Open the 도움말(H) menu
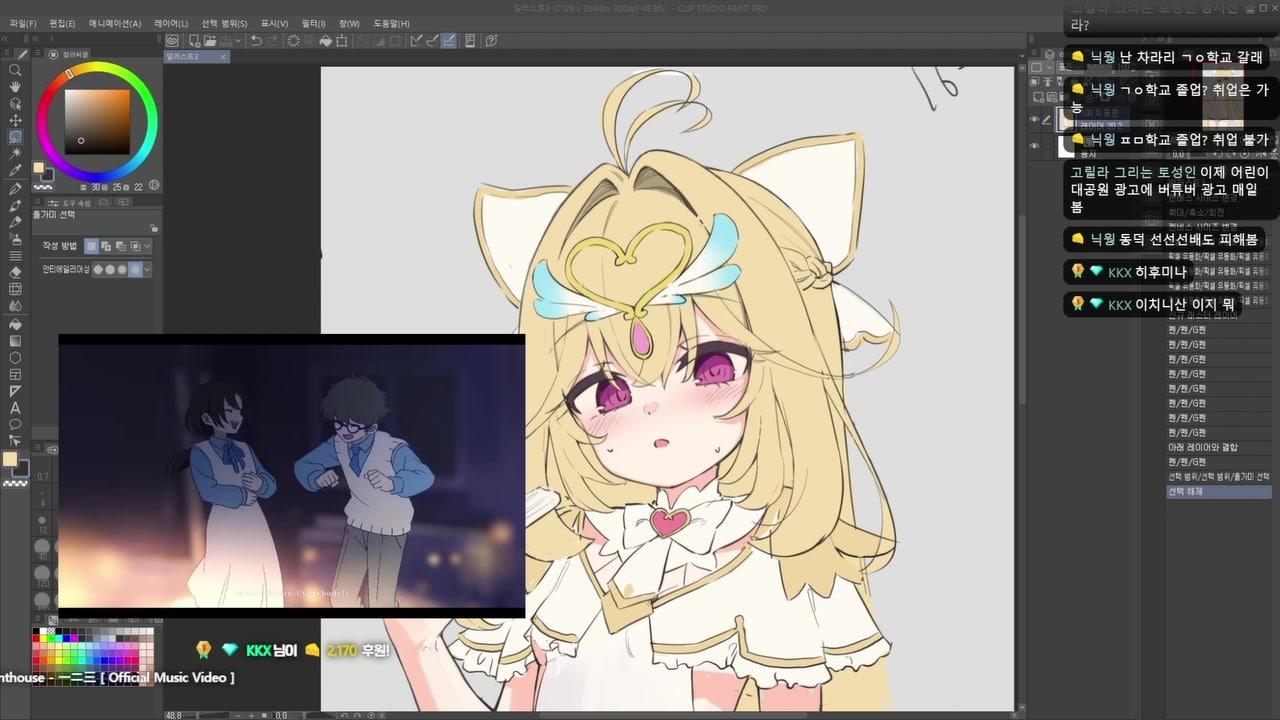The image size is (1280, 720). coord(391,24)
